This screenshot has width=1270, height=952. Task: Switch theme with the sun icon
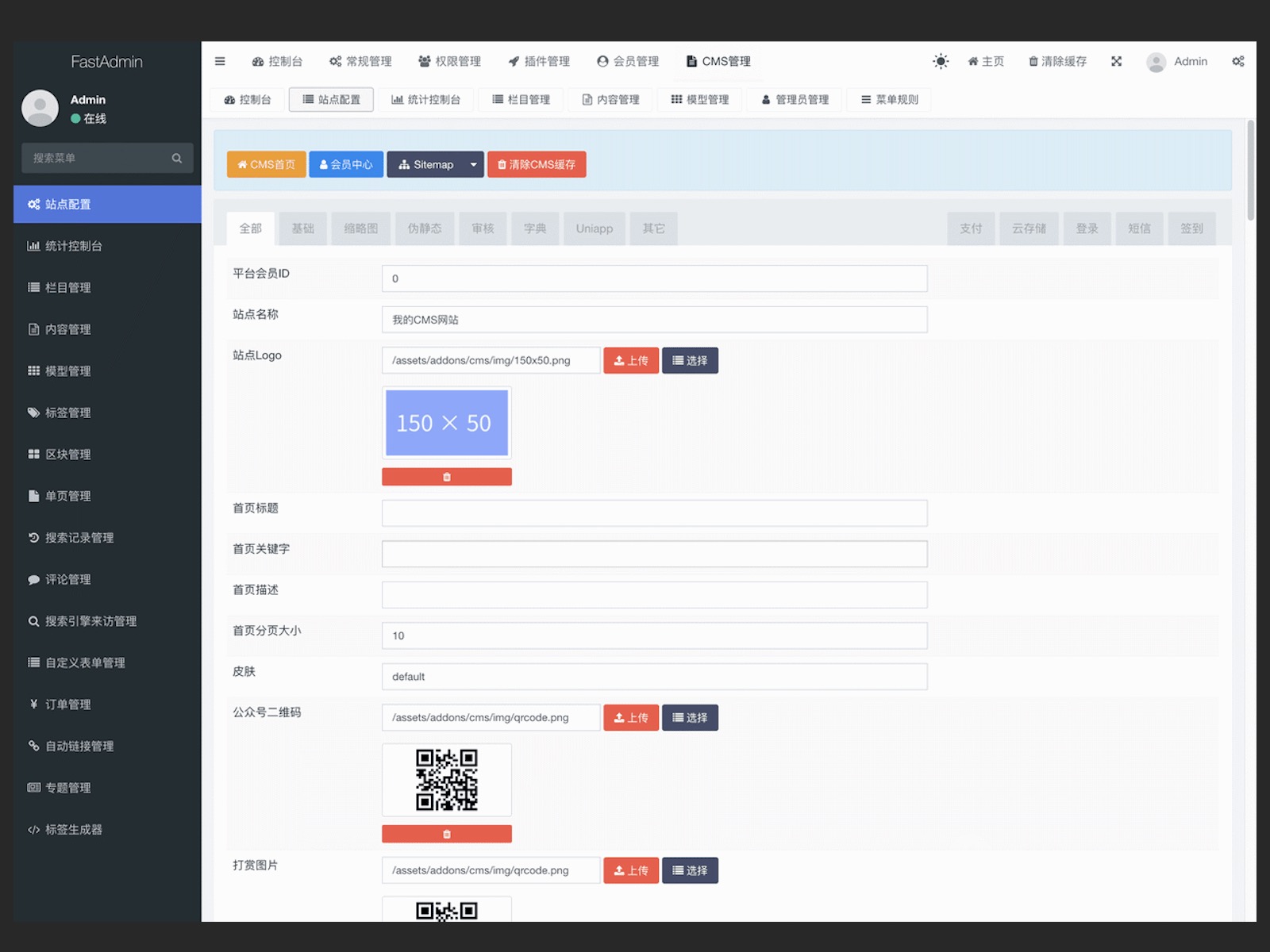point(941,61)
